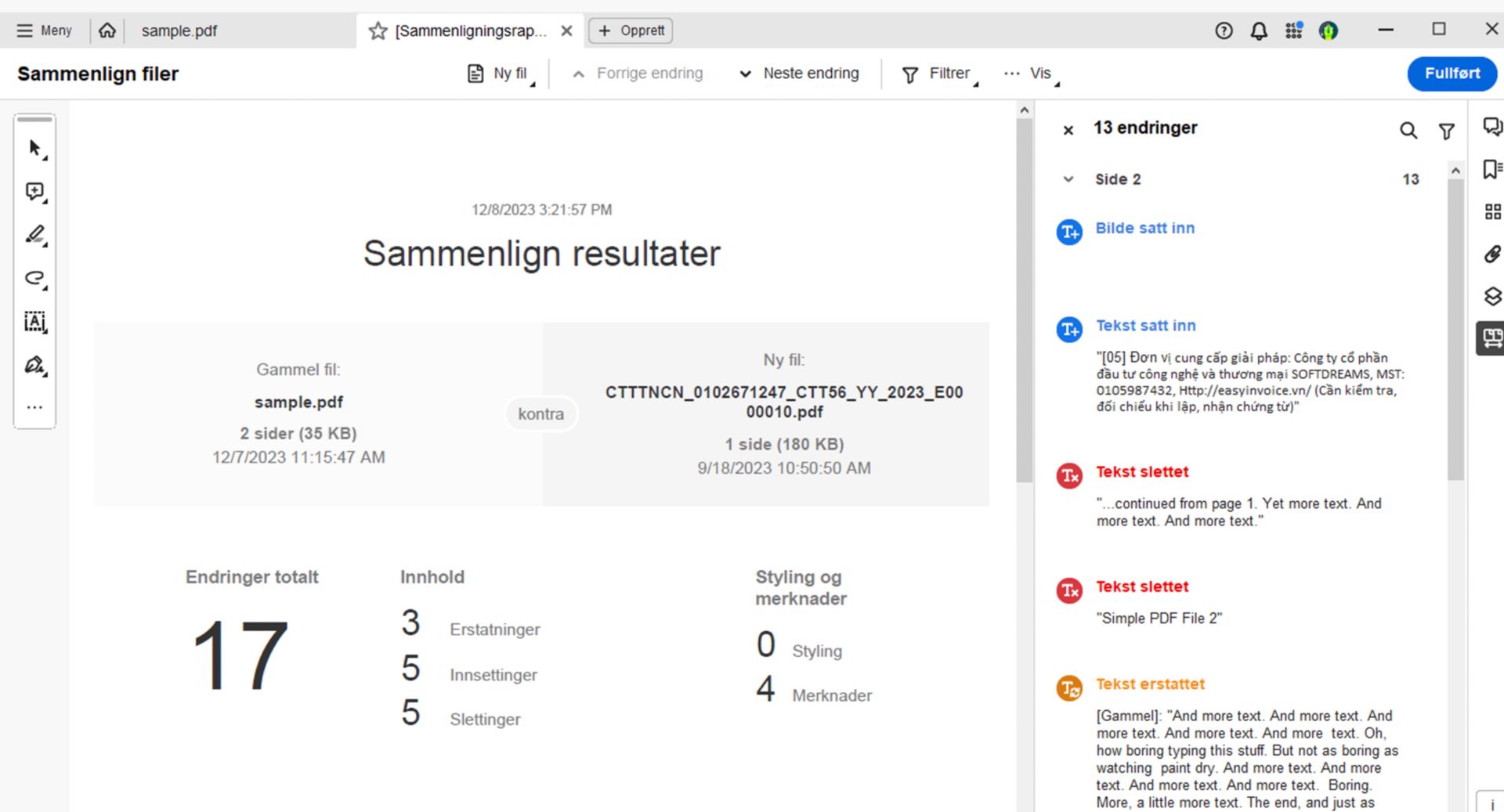
Task: Open the layers side panel
Action: pyautogui.click(x=1491, y=296)
